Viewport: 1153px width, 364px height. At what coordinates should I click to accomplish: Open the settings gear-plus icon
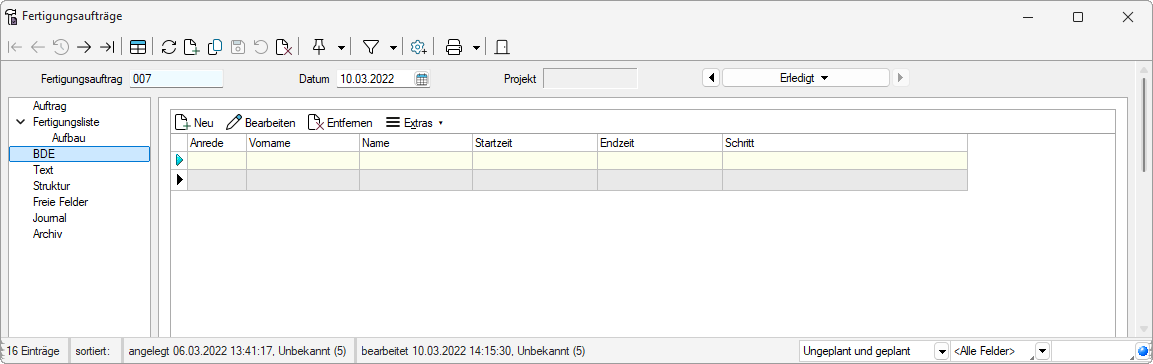(x=418, y=47)
